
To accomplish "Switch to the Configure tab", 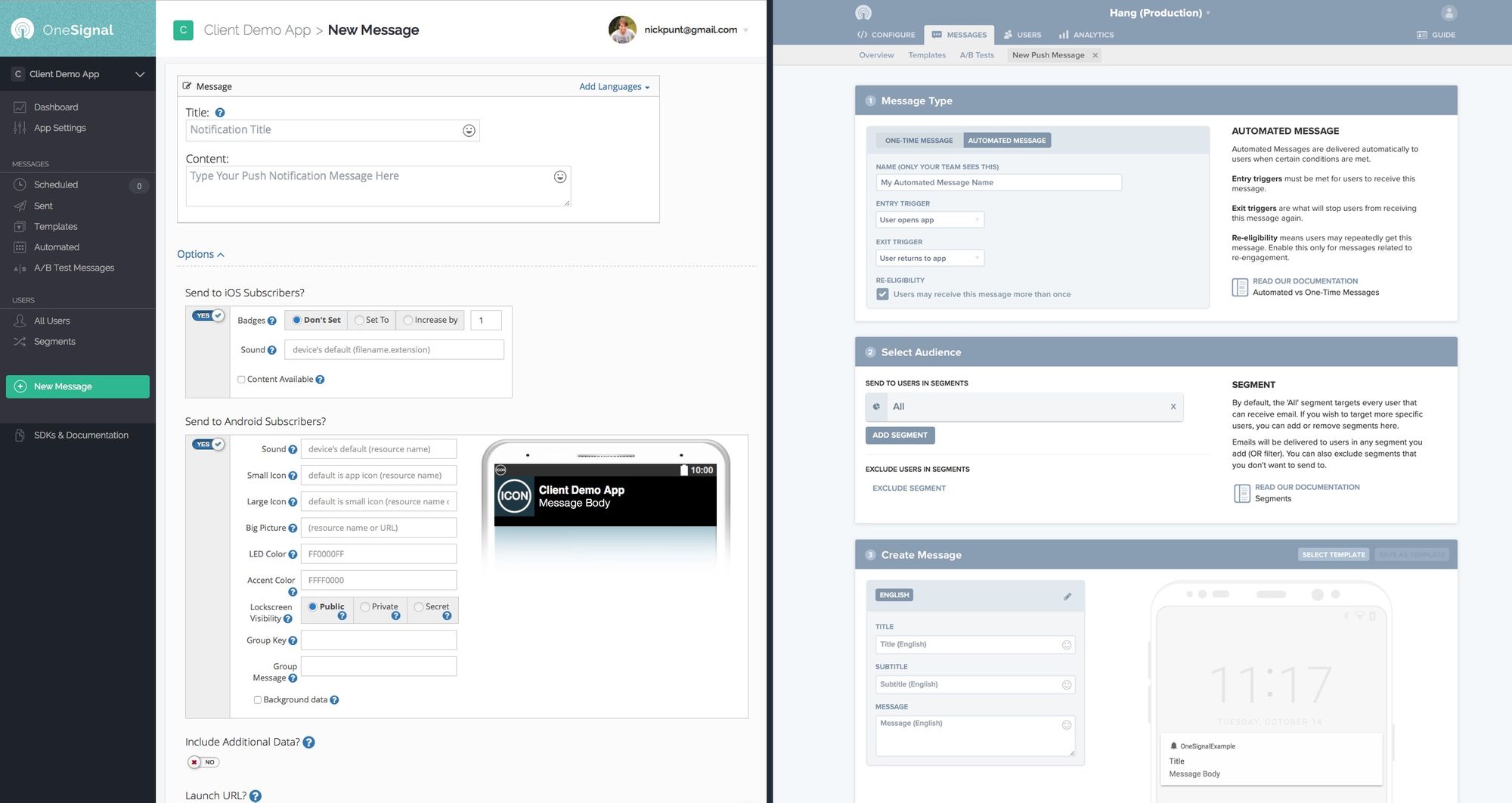I will [886, 35].
